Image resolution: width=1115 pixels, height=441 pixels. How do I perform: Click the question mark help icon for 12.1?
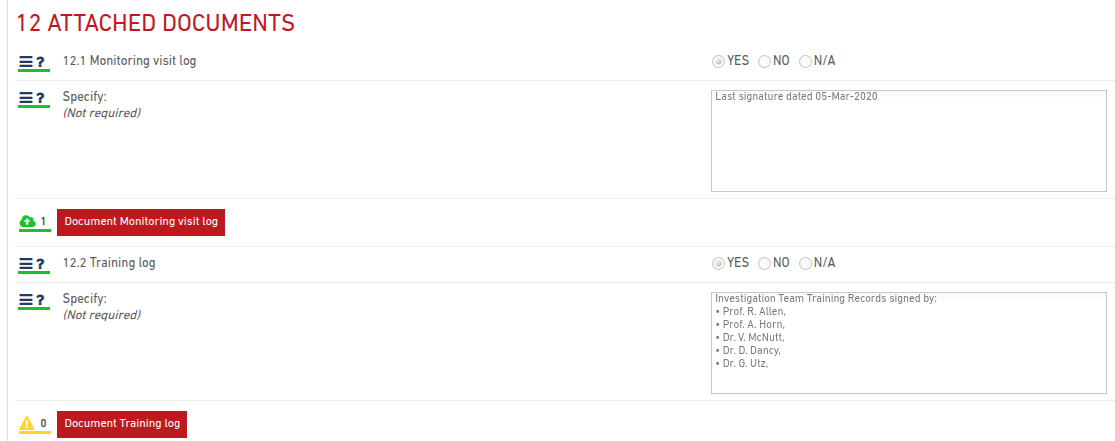(x=41, y=62)
